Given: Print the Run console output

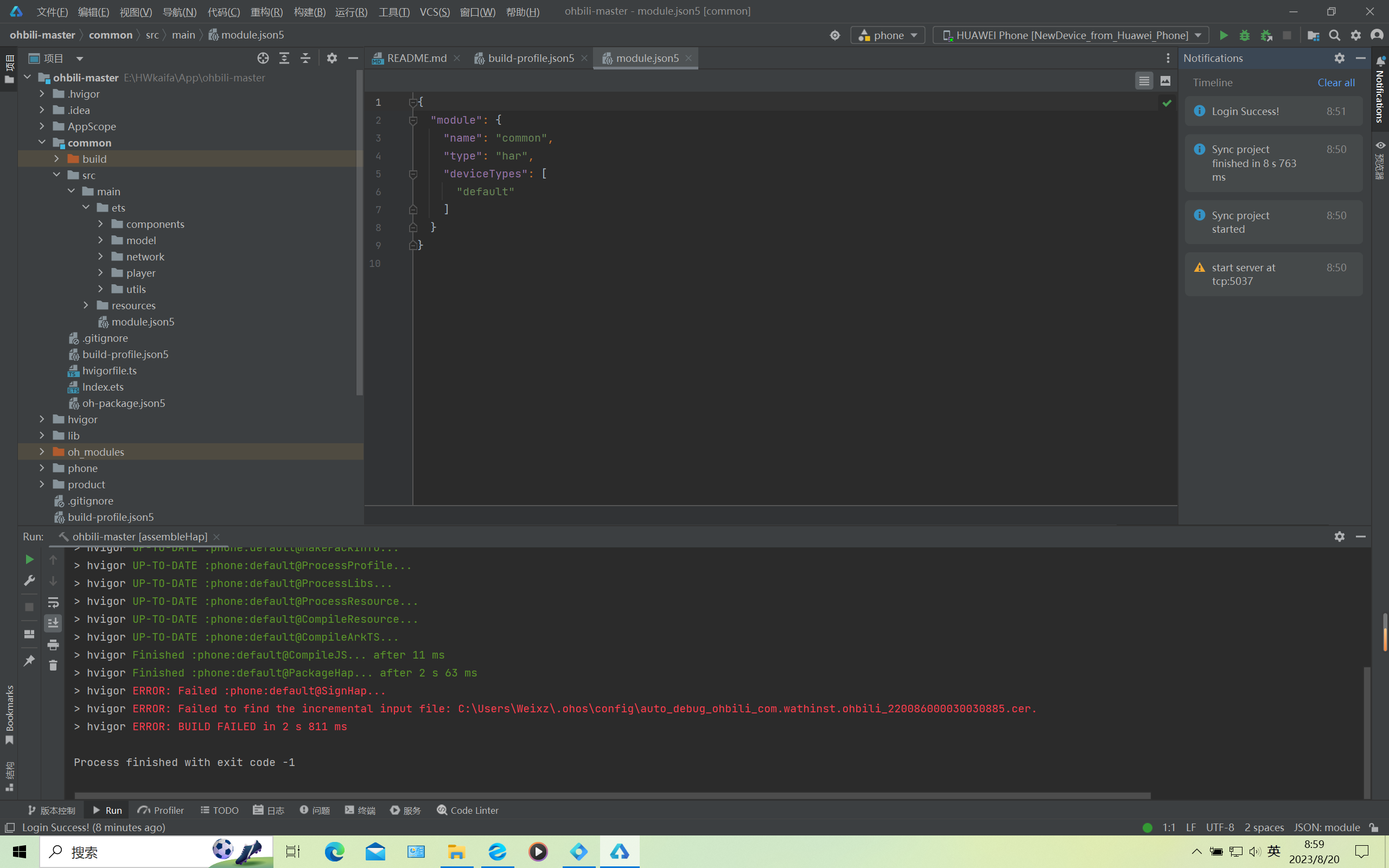Looking at the screenshot, I should coord(53,644).
